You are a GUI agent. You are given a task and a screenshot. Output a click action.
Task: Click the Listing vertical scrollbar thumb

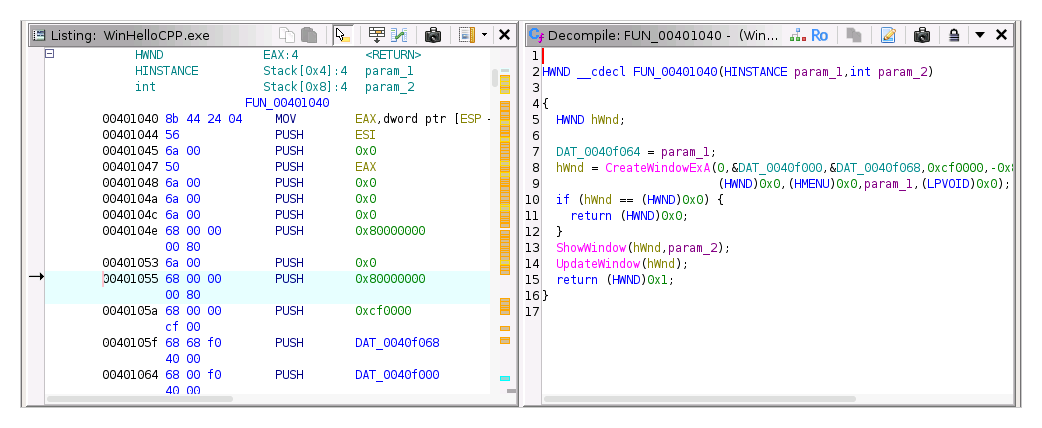[494, 78]
